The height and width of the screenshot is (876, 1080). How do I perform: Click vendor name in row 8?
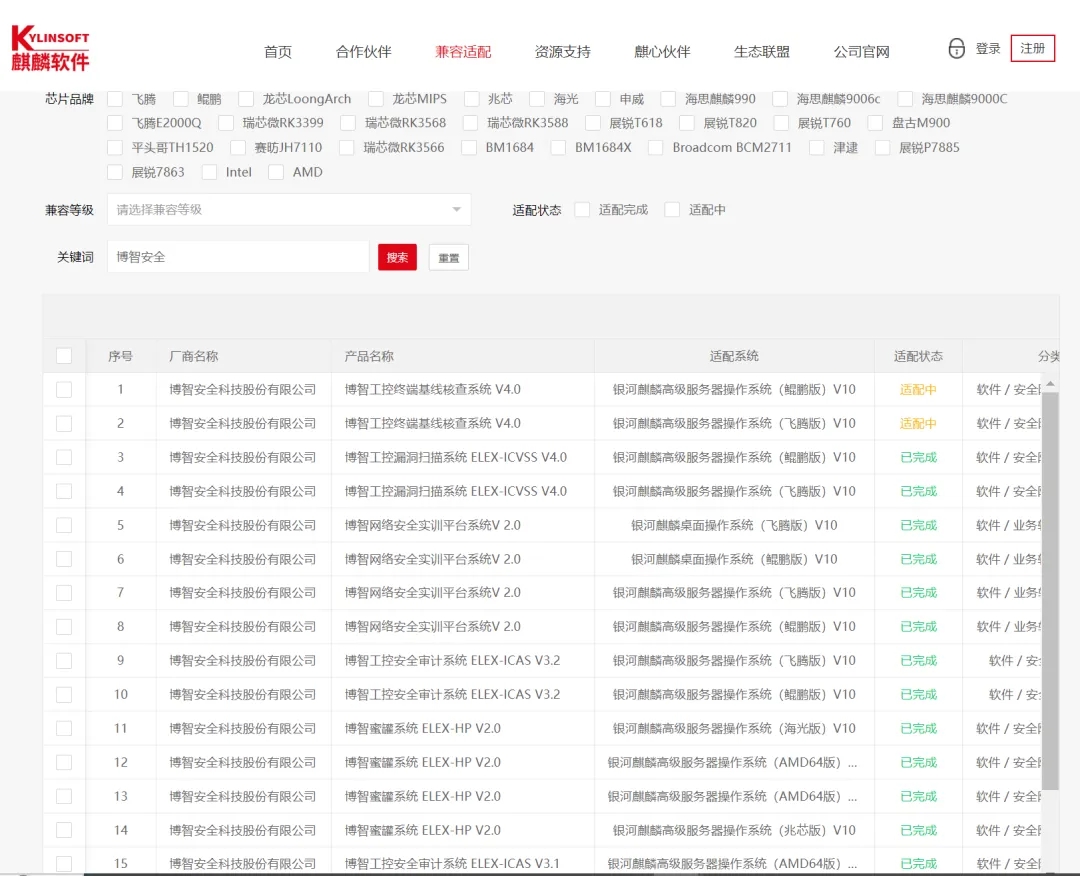click(x=242, y=627)
